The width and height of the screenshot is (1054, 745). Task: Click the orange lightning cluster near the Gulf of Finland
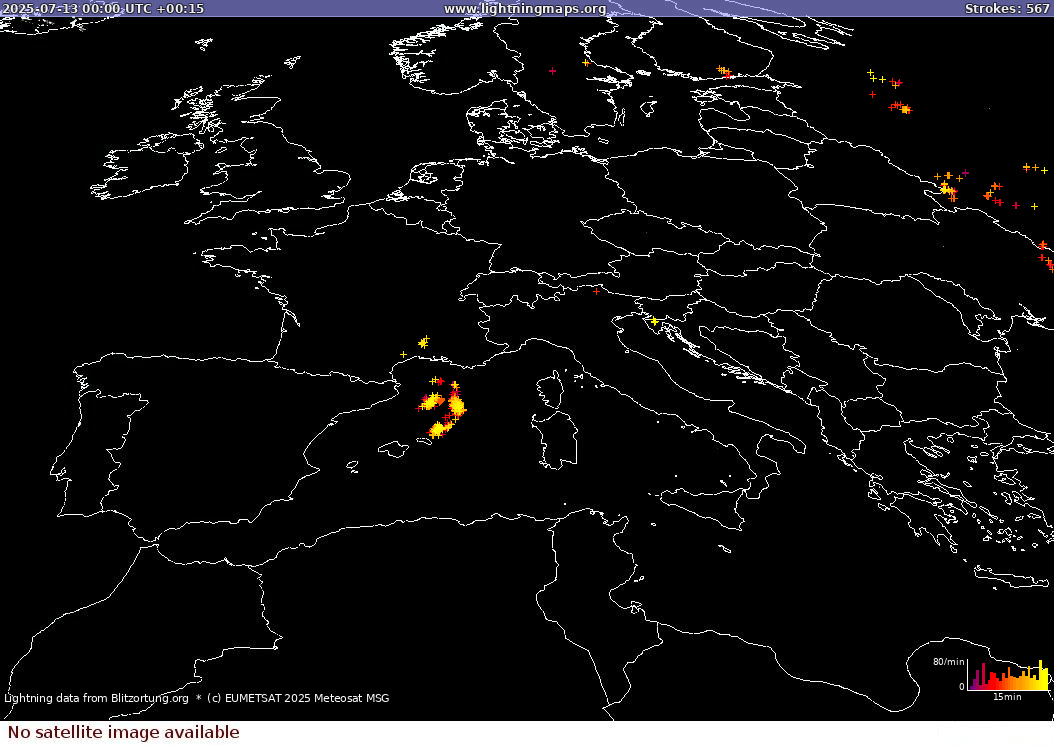coord(724,71)
